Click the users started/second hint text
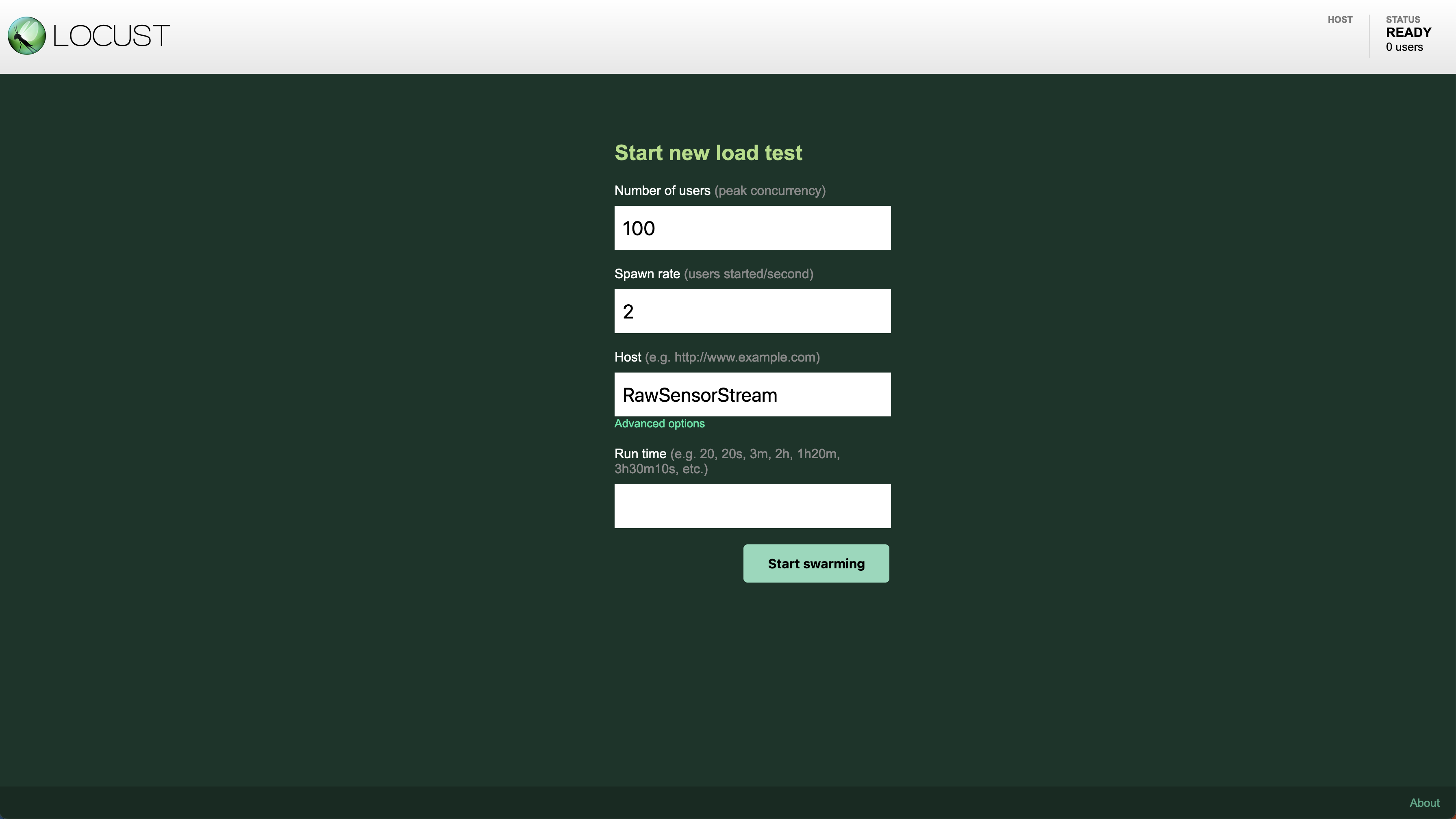The width and height of the screenshot is (1456, 819). pyautogui.click(x=748, y=274)
